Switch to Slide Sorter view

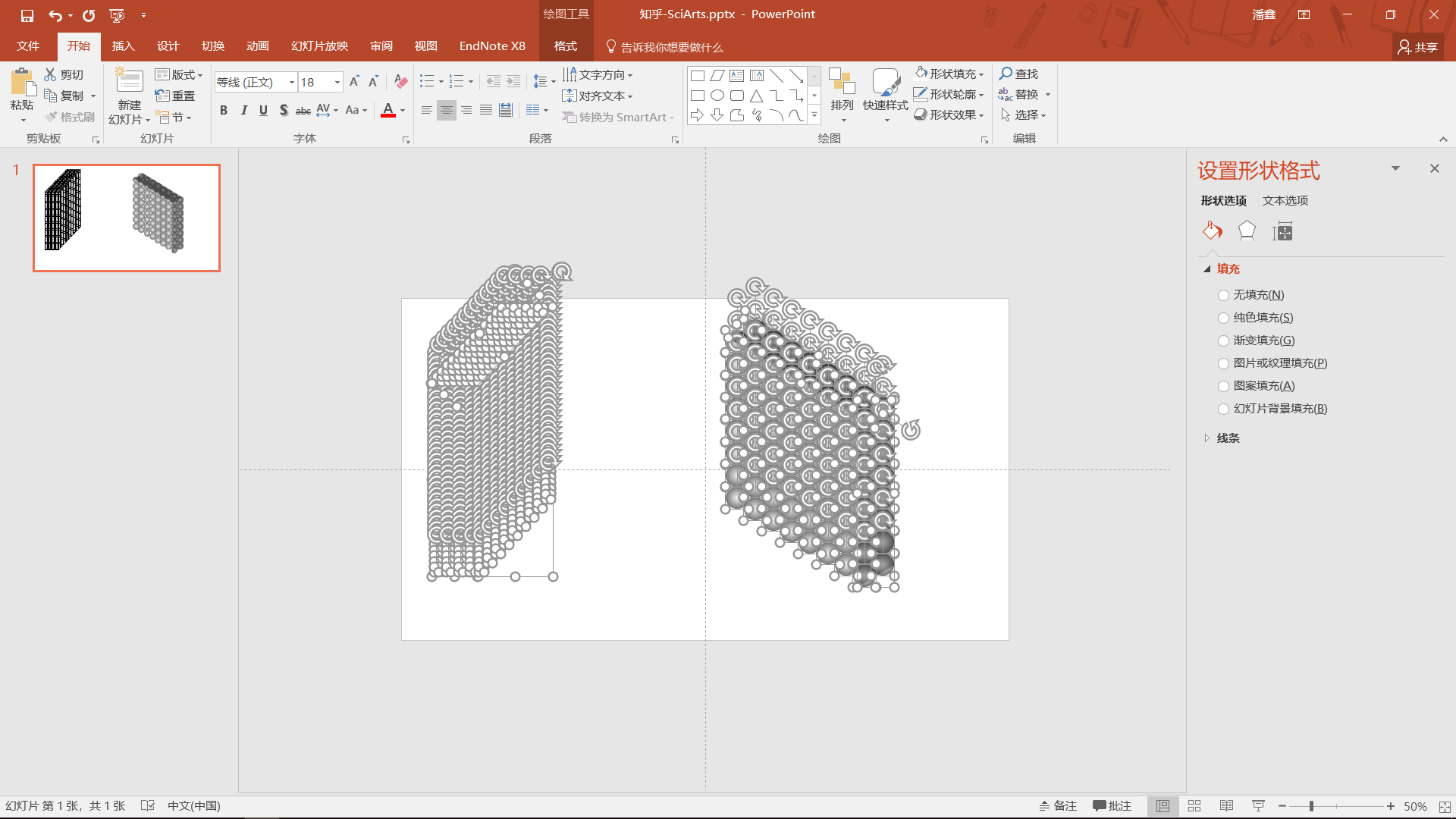(1194, 806)
